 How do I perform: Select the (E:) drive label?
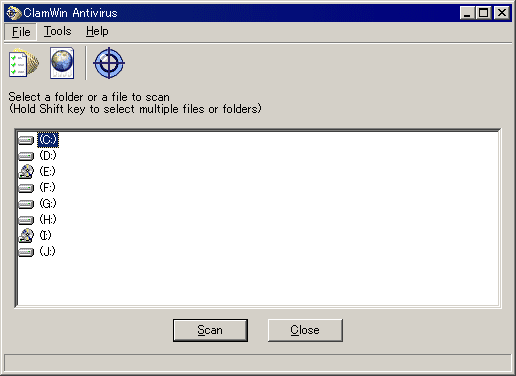[47, 171]
